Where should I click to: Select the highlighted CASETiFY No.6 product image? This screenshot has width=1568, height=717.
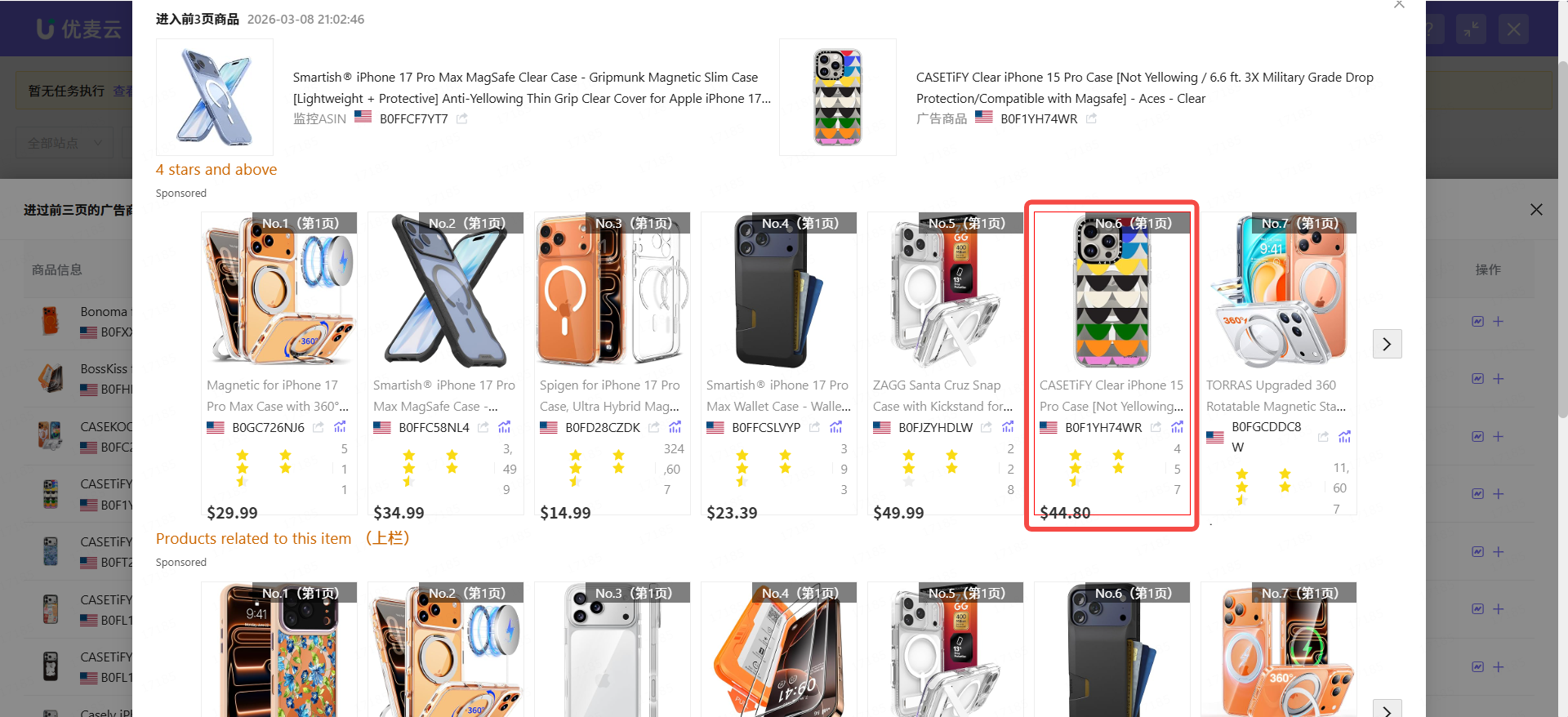point(1111,291)
